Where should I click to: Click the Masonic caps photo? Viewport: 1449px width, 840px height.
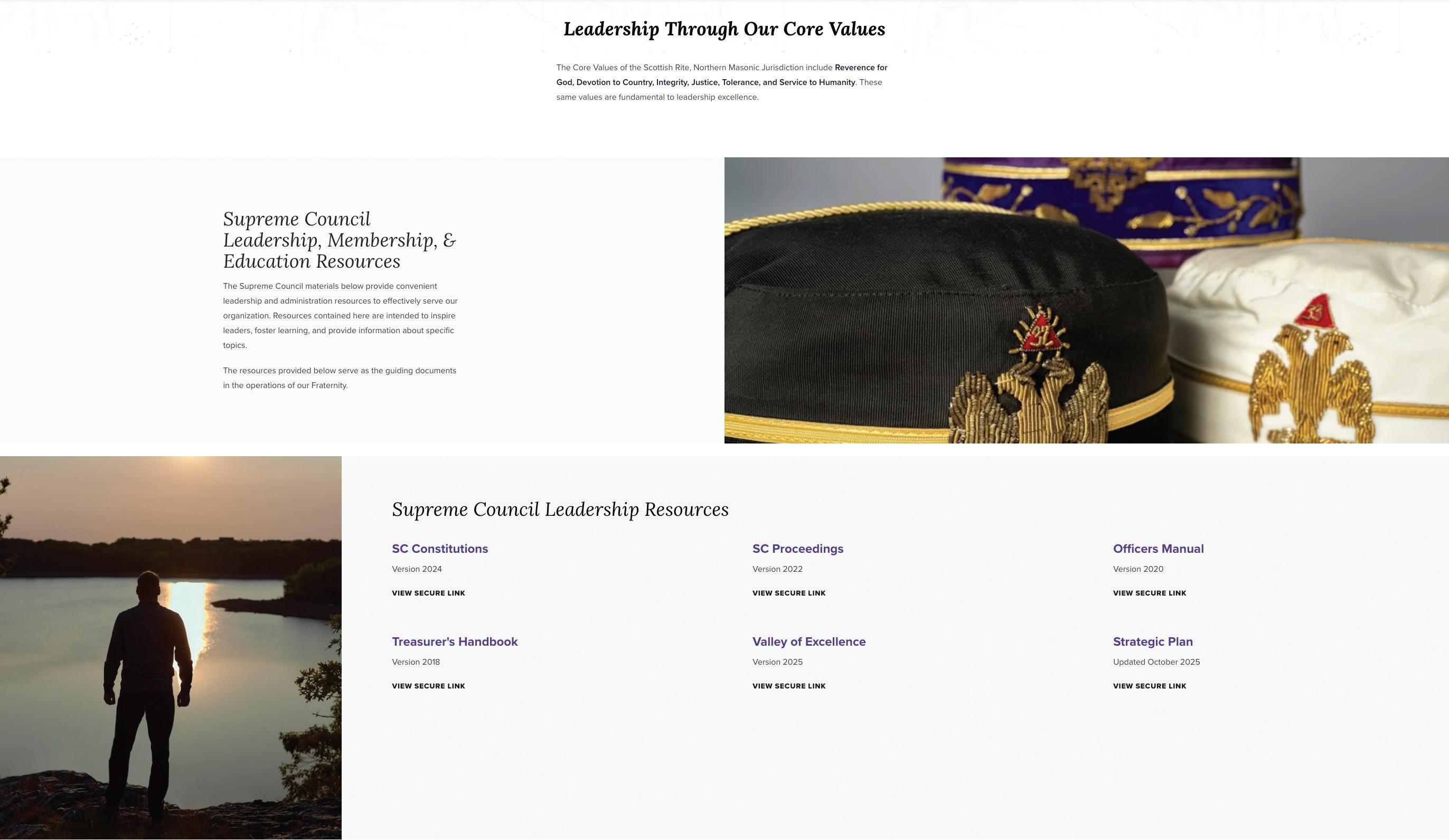pyautogui.click(x=1087, y=300)
